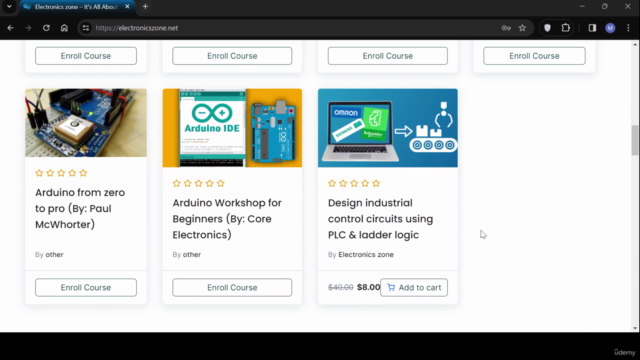Click the $8.00 sale price

point(368,287)
